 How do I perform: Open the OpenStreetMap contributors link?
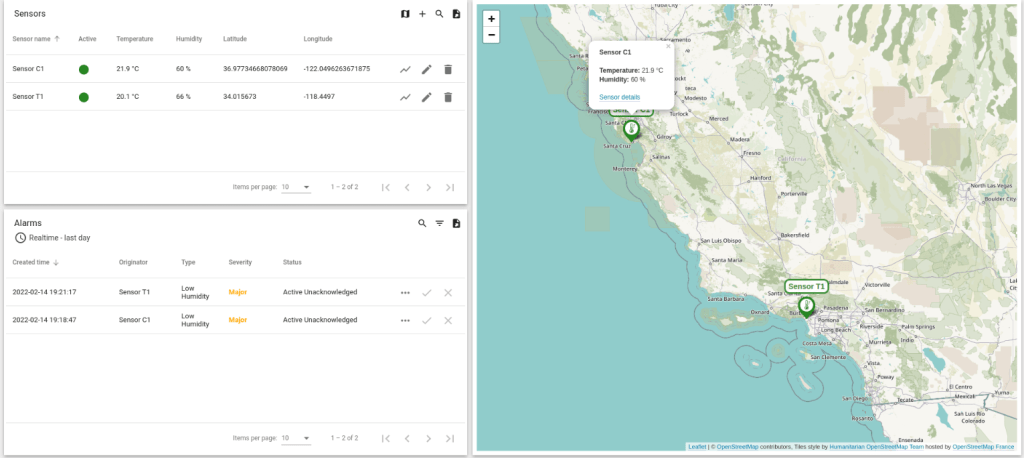pyautogui.click(x=737, y=447)
